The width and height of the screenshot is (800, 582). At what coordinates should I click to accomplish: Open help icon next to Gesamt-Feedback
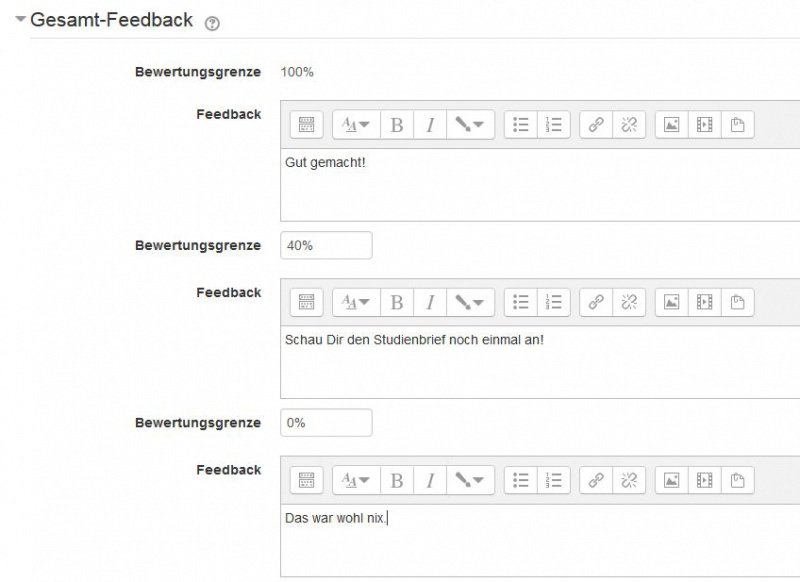[x=212, y=23]
